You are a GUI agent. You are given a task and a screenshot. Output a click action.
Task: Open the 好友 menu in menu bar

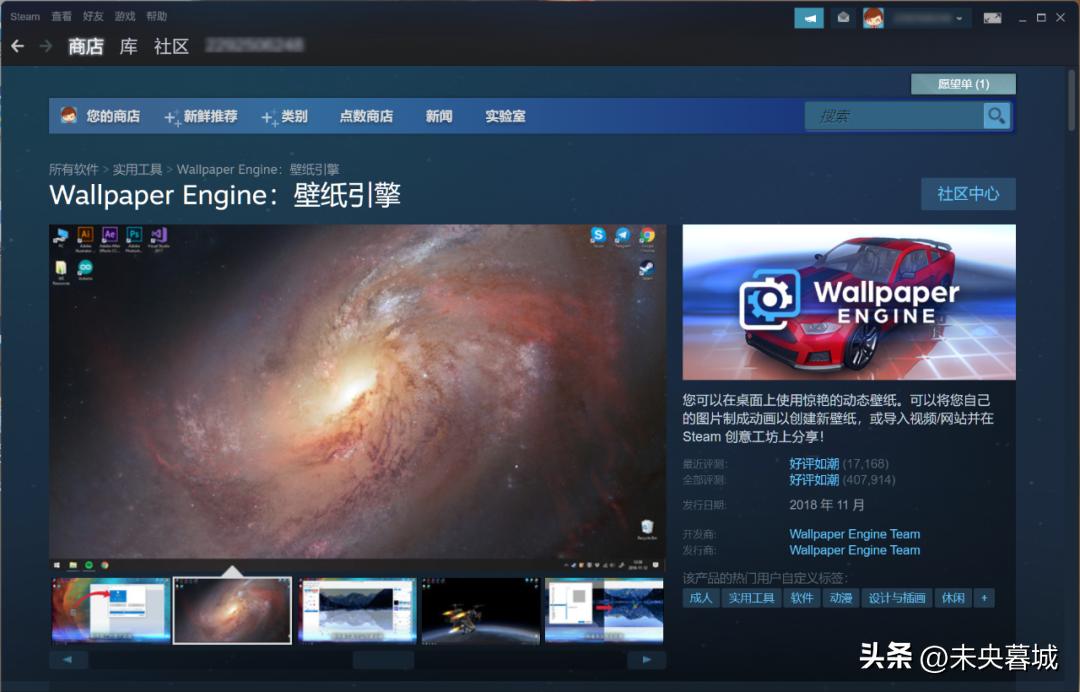point(93,16)
